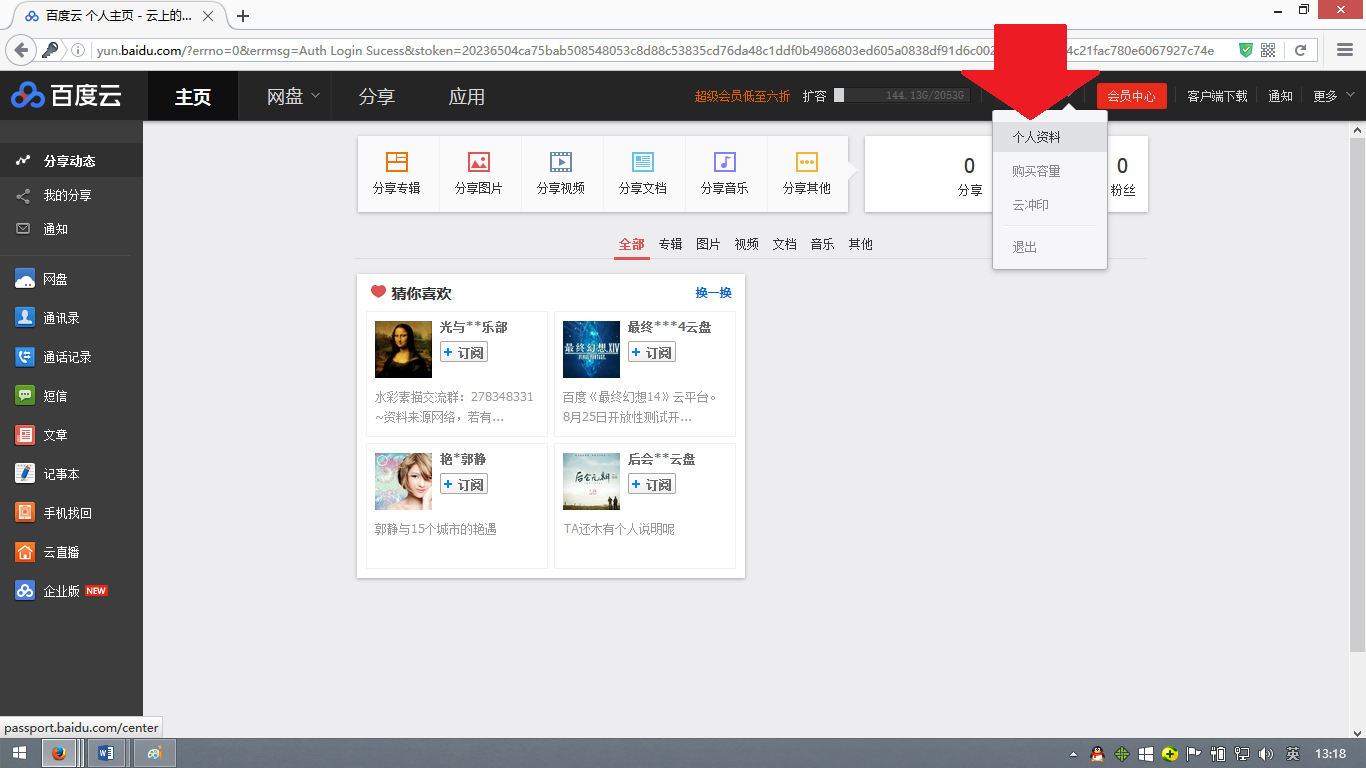Click 换一换 to refresh recommendations
Image resolution: width=1366 pixels, height=768 pixels.
[x=714, y=293]
